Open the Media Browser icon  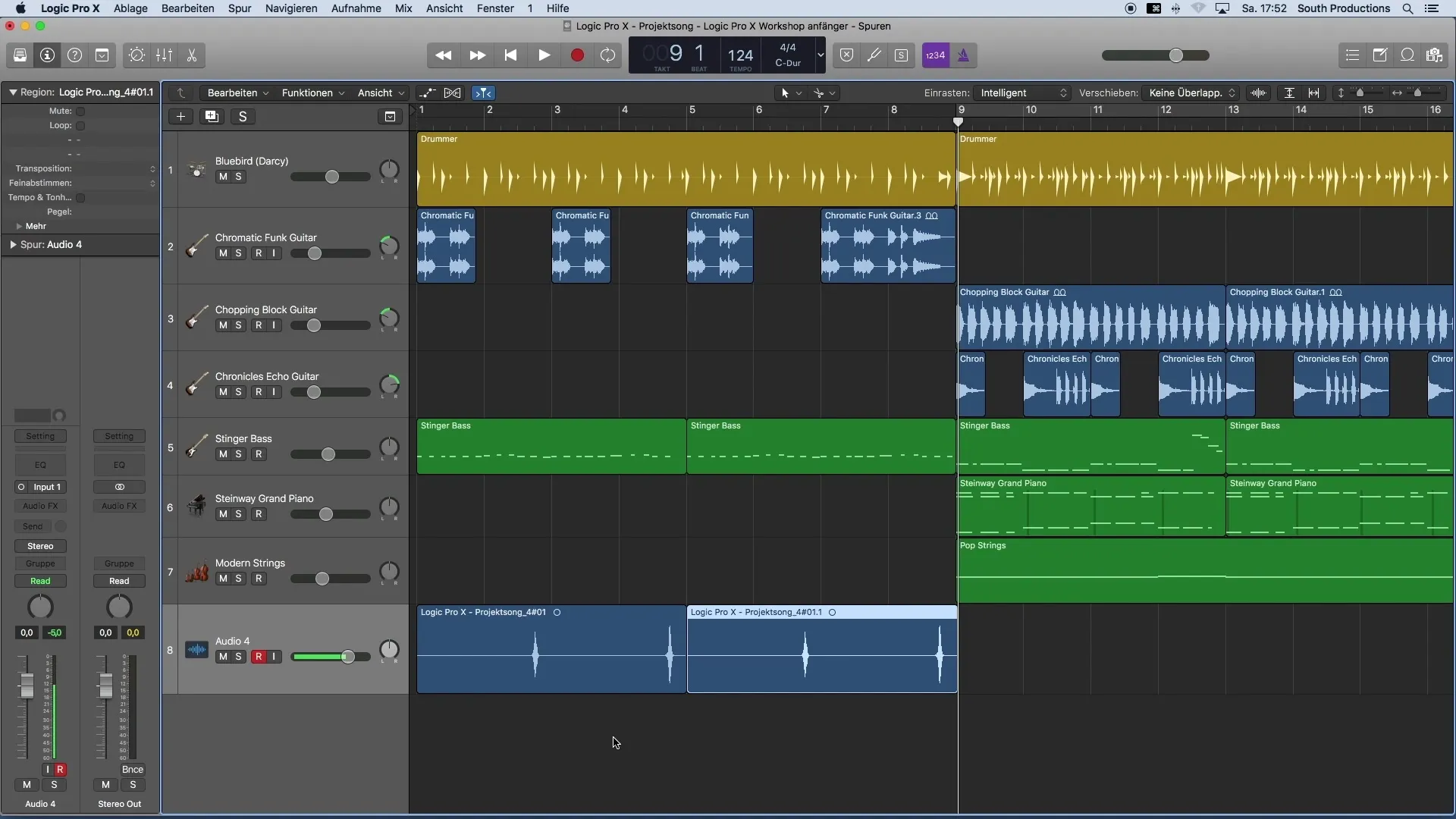point(1435,55)
